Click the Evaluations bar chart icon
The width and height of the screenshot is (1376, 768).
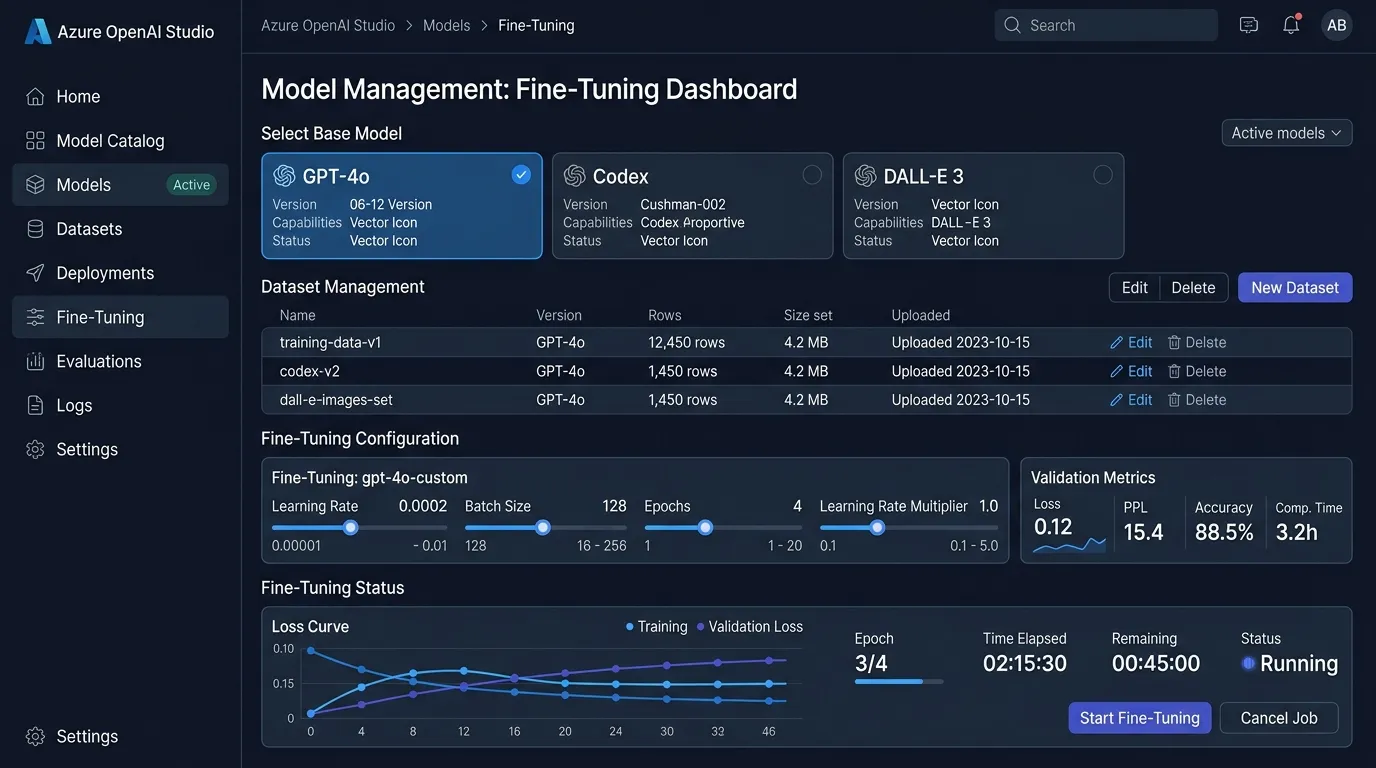point(35,361)
